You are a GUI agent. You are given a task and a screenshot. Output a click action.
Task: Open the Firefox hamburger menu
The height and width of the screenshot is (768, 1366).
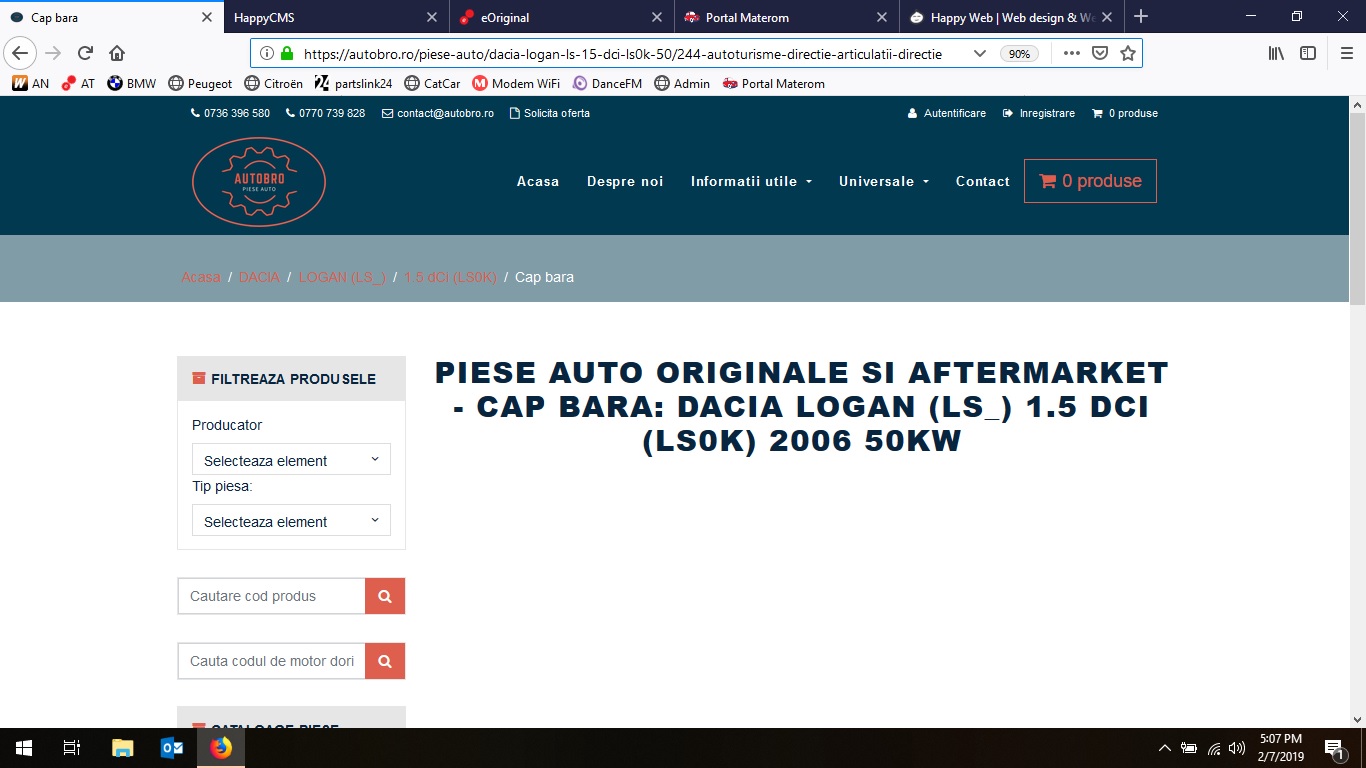coord(1346,53)
